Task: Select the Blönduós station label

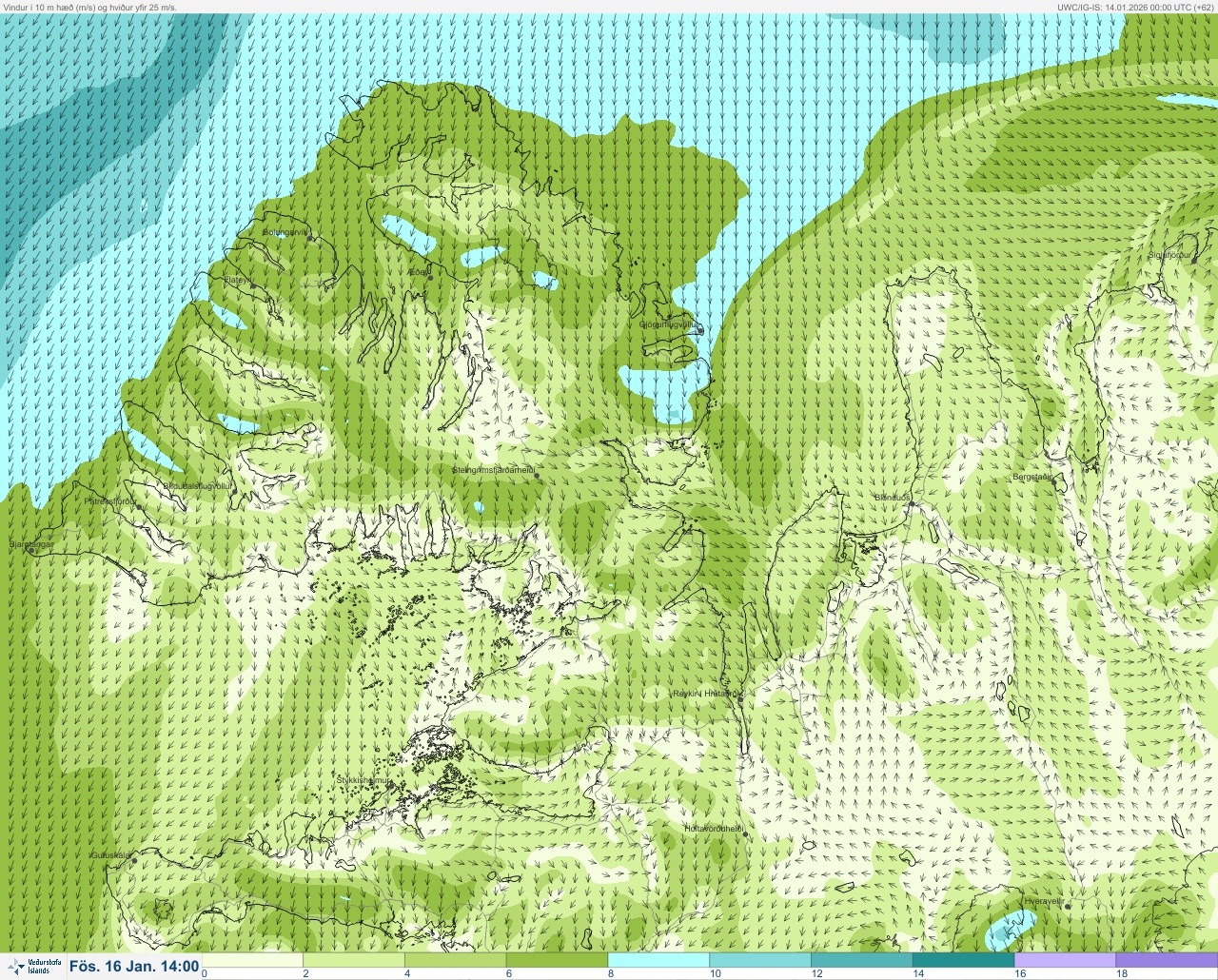Action: (x=893, y=498)
